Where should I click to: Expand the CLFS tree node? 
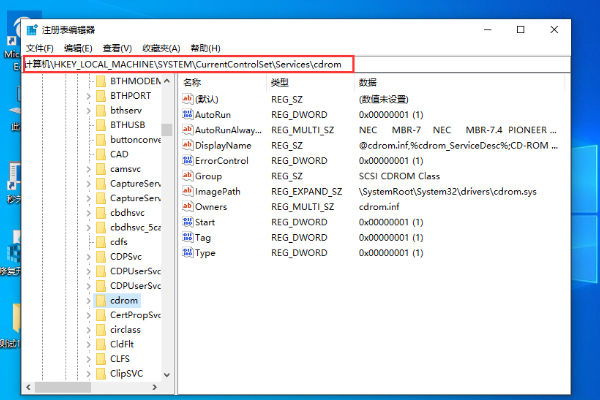(88, 359)
